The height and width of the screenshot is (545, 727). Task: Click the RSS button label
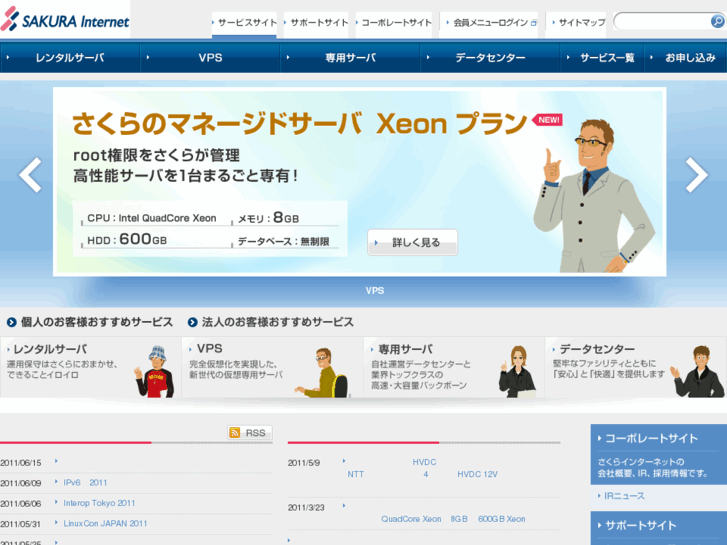coord(255,433)
